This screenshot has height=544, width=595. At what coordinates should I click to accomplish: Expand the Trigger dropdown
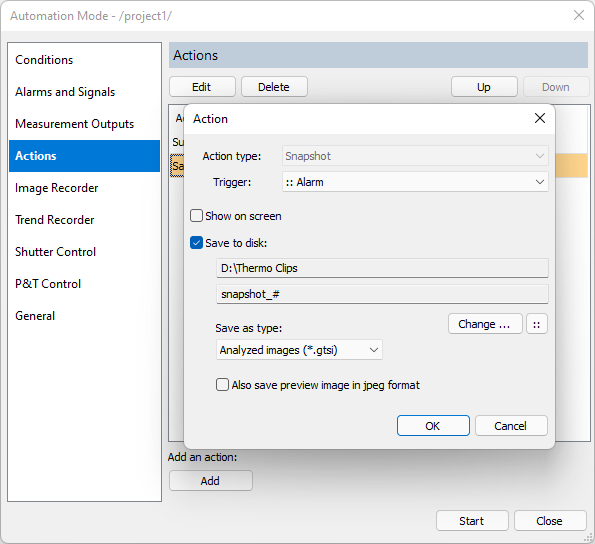(x=415, y=182)
